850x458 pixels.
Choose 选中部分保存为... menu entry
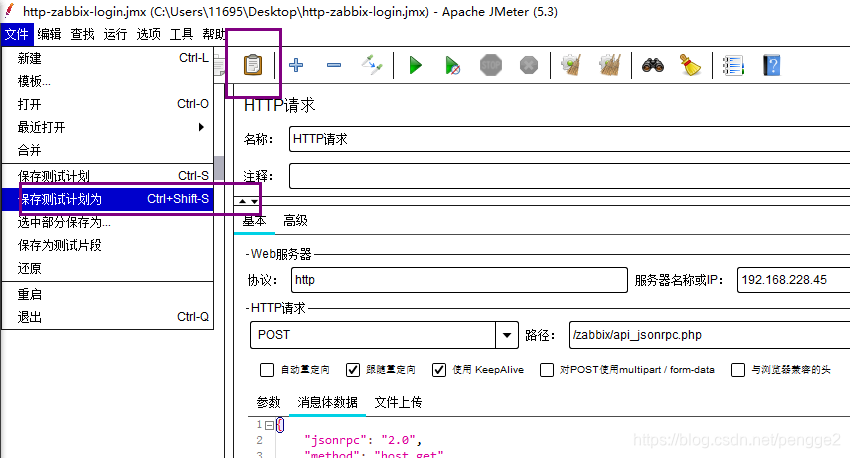point(107,222)
